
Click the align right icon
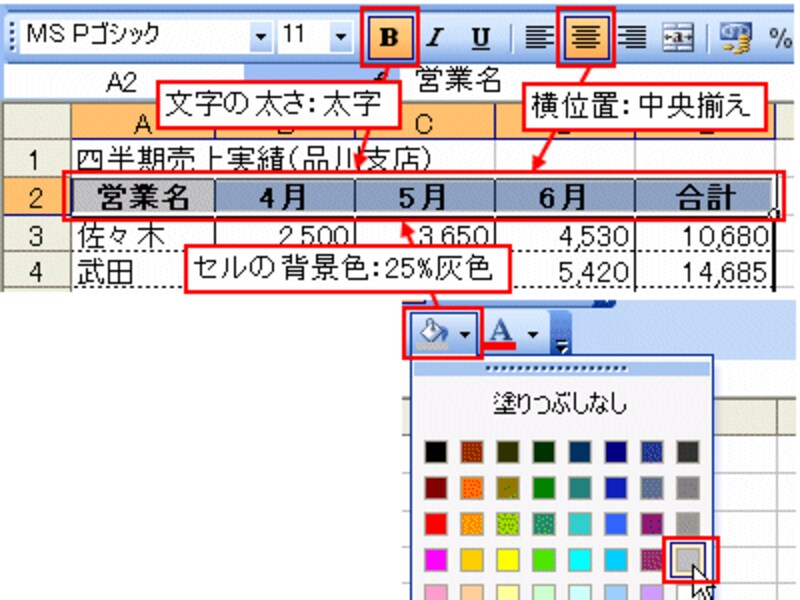pos(630,38)
